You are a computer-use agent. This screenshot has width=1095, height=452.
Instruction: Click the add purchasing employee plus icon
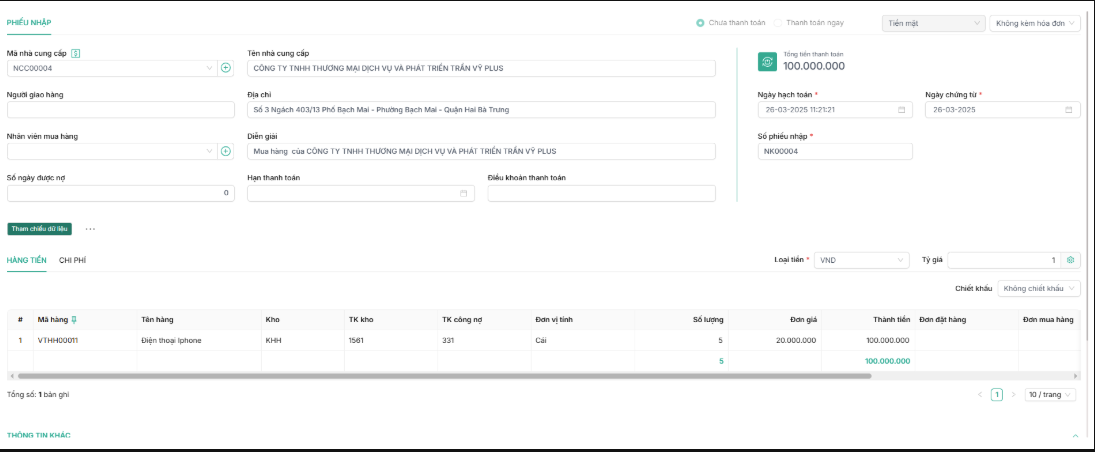click(x=226, y=152)
